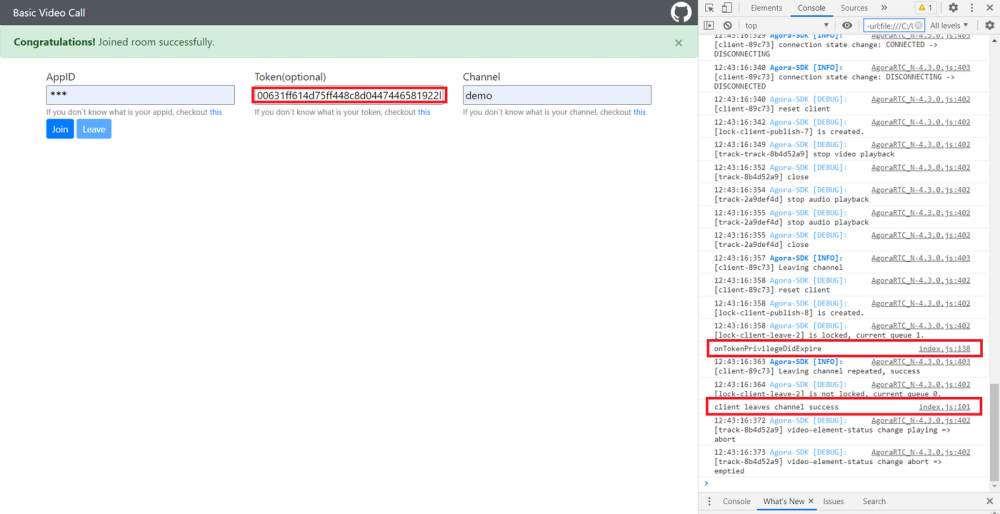This screenshot has height=514, width=1000.
Task: Open the channel help 'this' link
Action: (x=639, y=112)
